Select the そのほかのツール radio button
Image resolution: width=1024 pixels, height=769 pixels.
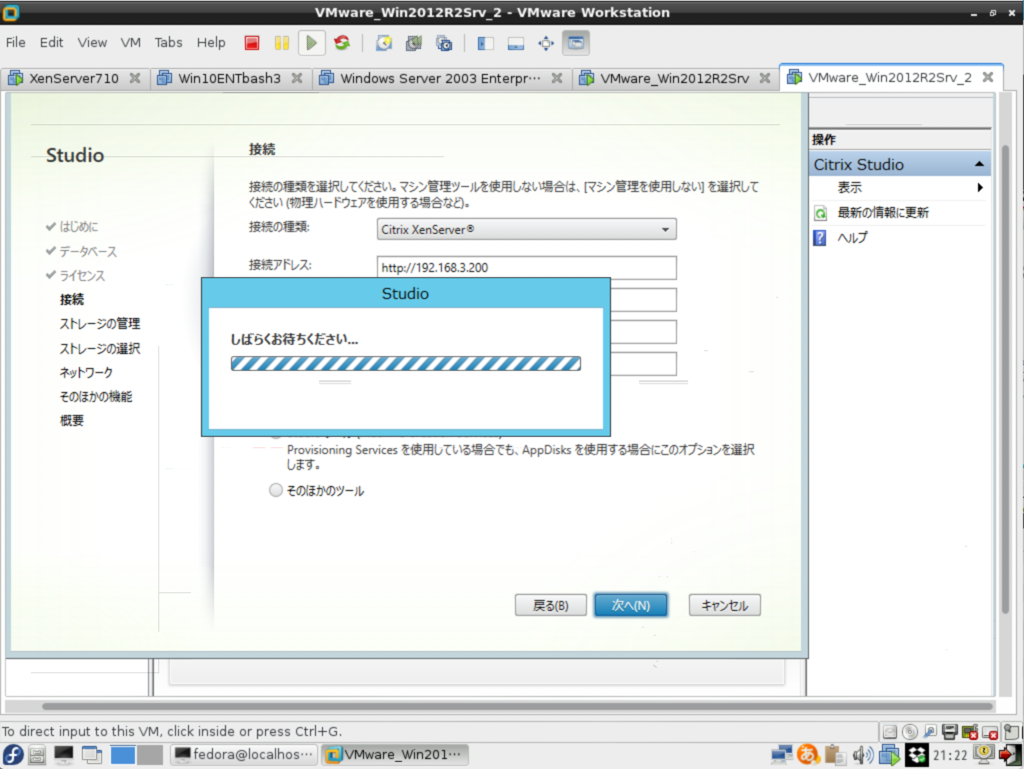tap(276, 490)
